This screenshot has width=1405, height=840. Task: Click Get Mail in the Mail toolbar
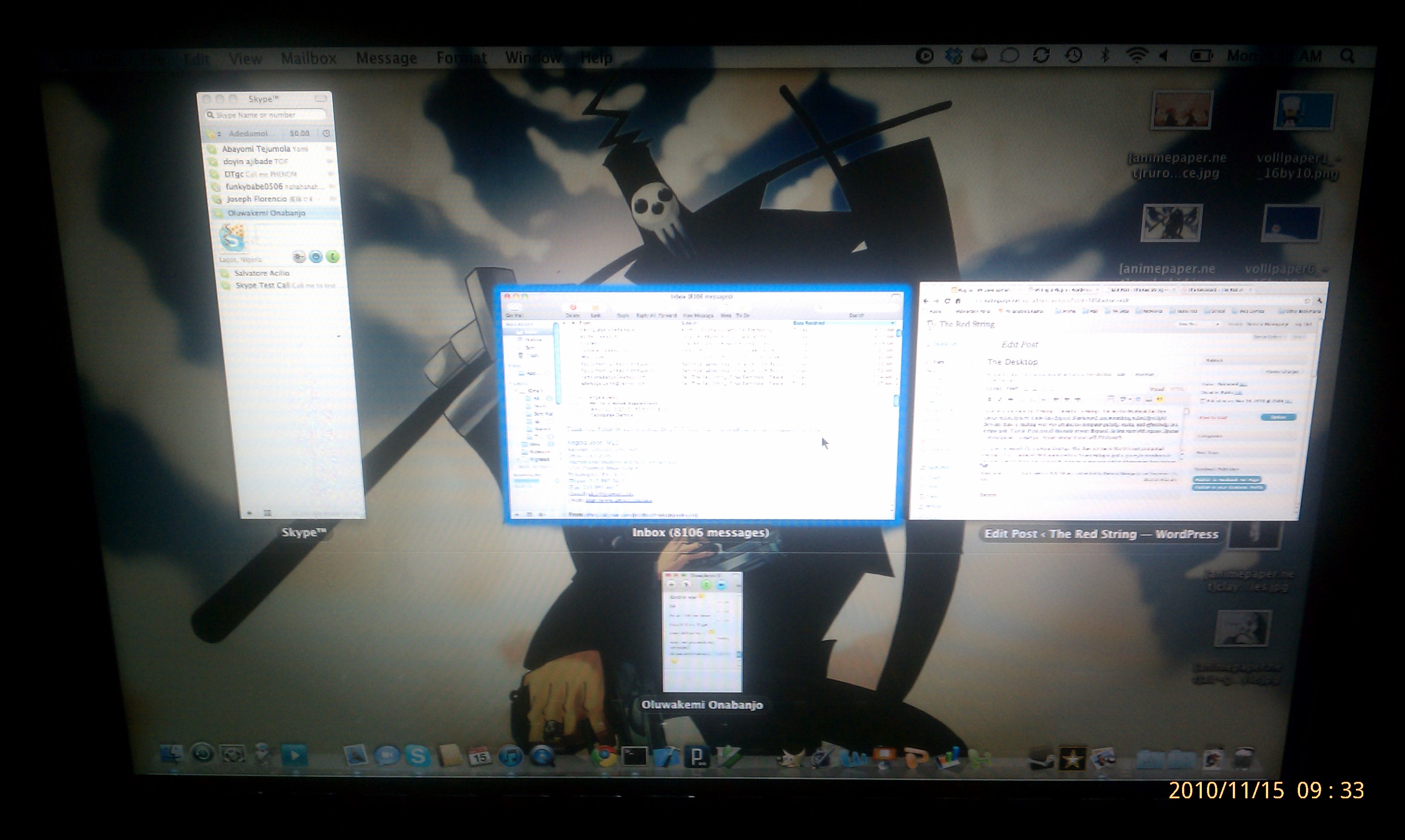point(514,311)
